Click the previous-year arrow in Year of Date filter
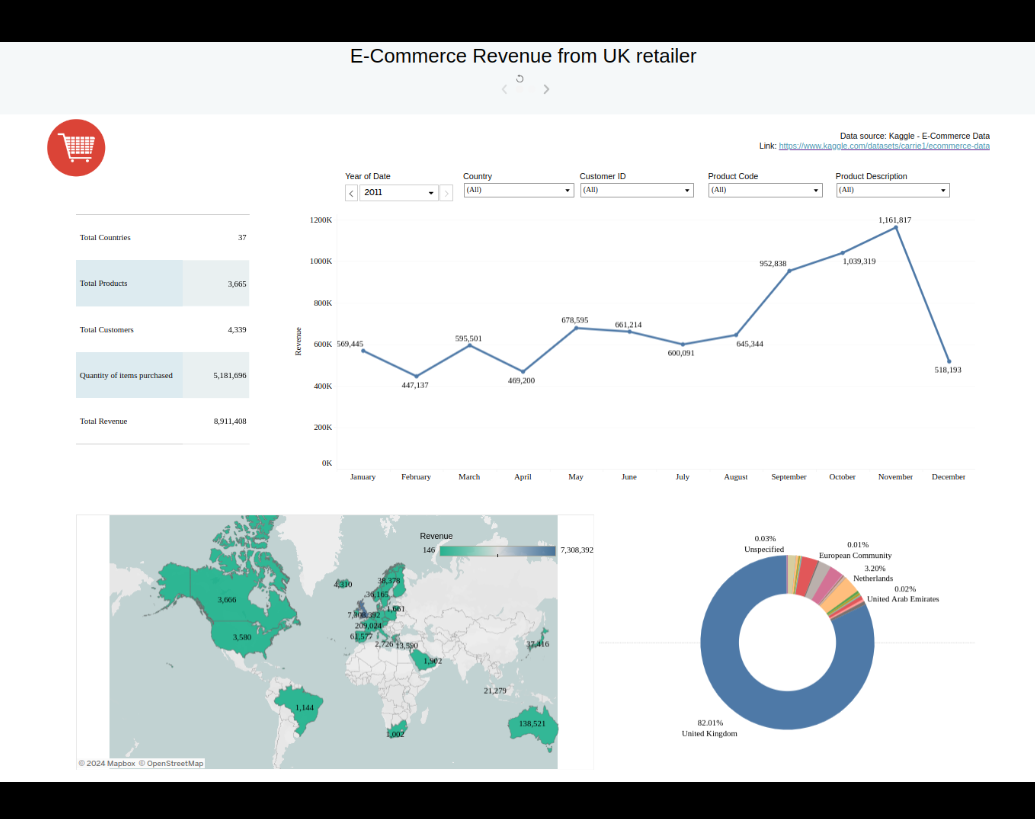Image resolution: width=1035 pixels, height=819 pixels. point(350,192)
